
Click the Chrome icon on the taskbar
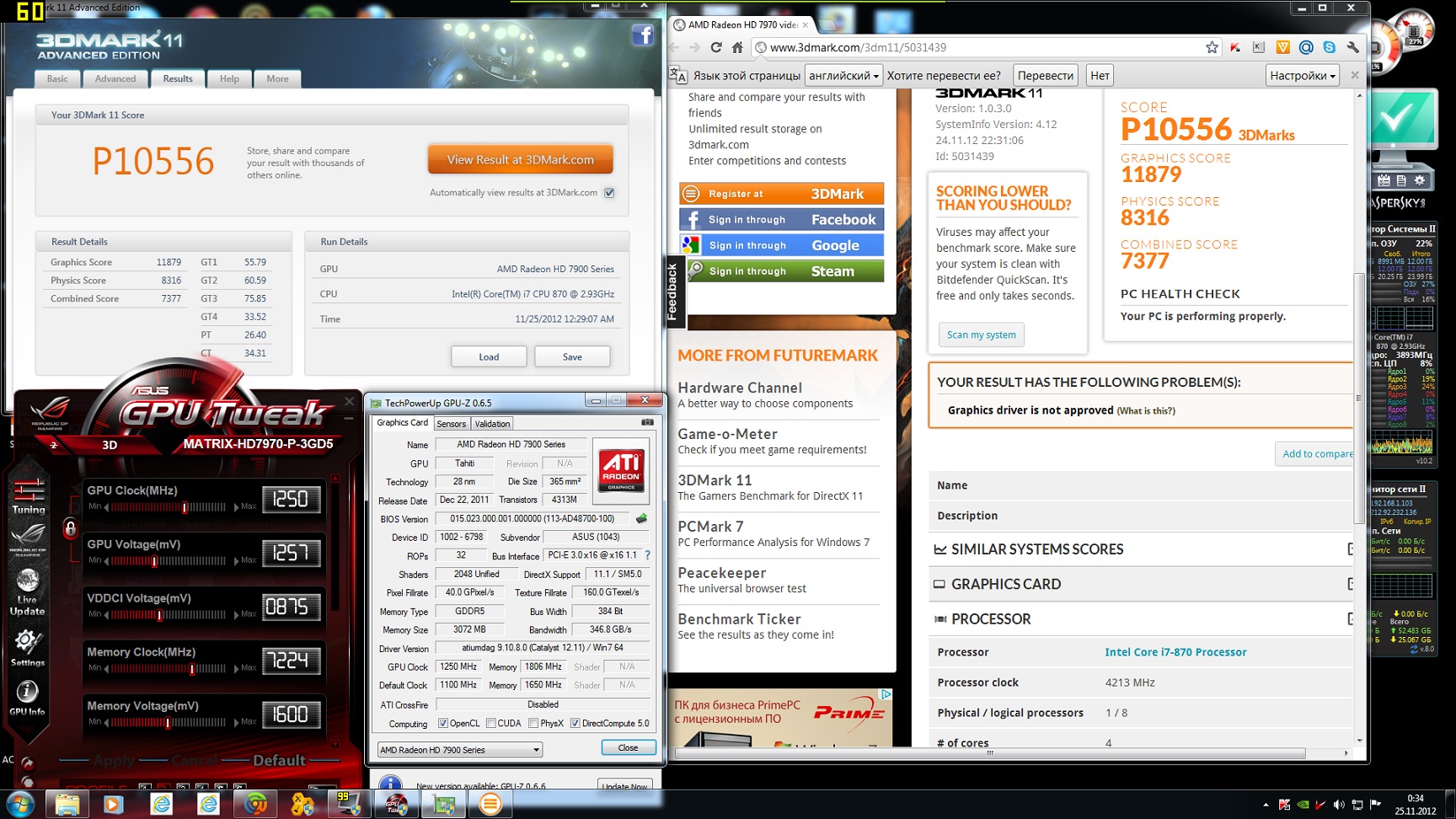(x=254, y=804)
